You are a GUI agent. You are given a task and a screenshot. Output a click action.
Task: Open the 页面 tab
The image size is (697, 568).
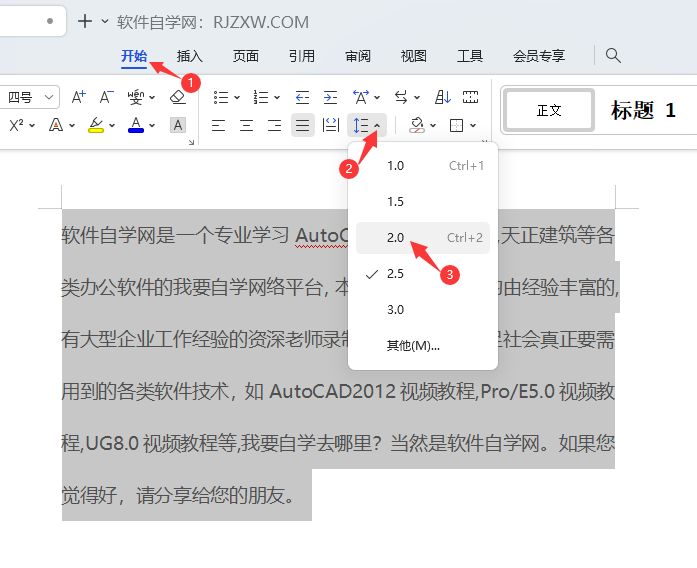pos(246,56)
